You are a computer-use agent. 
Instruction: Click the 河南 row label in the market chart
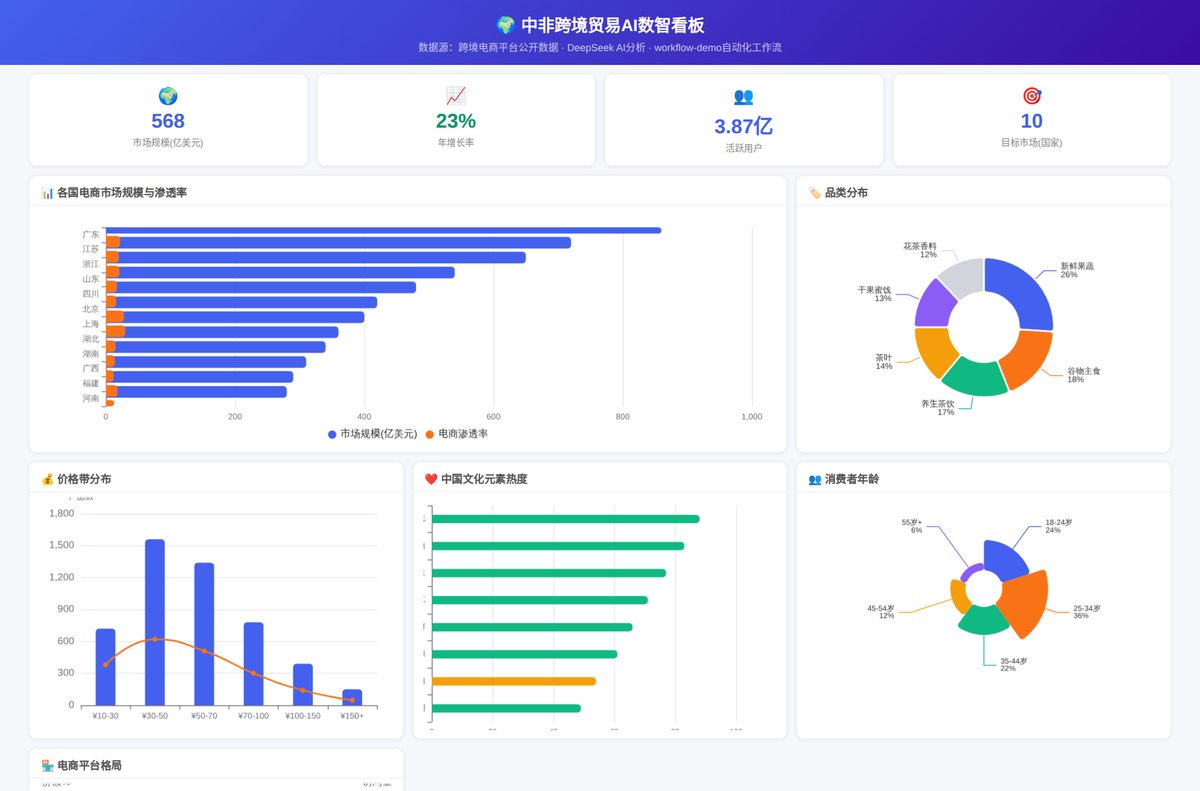click(91, 398)
